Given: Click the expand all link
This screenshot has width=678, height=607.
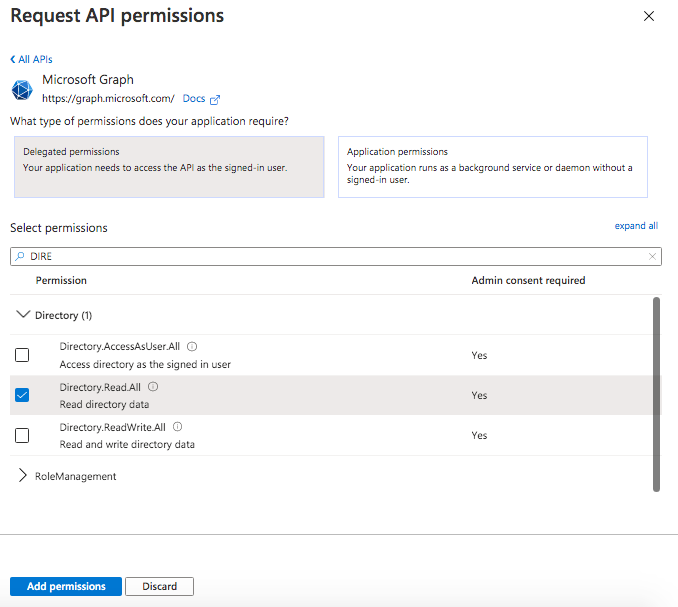Looking at the screenshot, I should pyautogui.click(x=636, y=226).
